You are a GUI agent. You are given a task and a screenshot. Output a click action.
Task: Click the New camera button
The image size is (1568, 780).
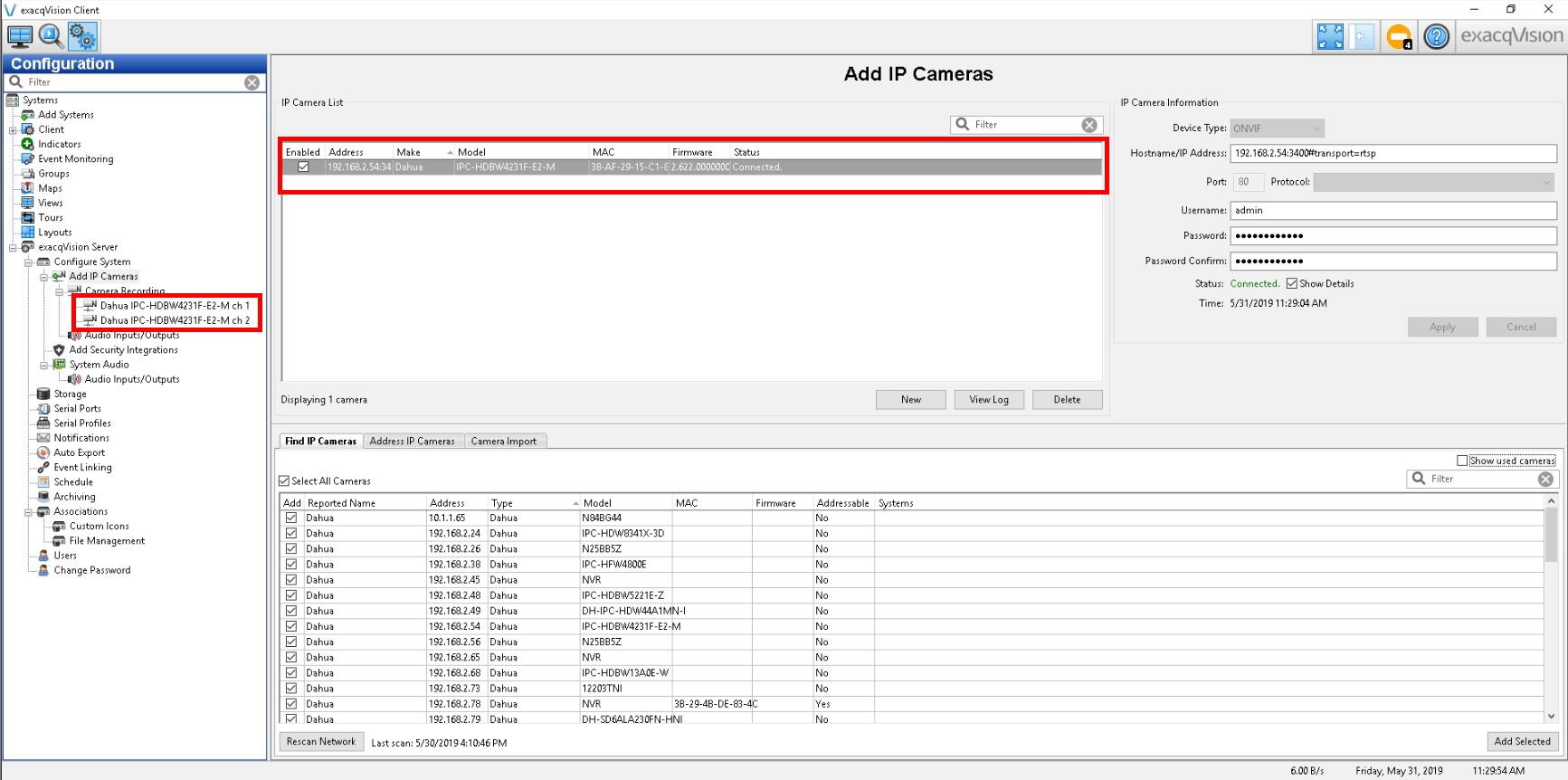point(911,400)
